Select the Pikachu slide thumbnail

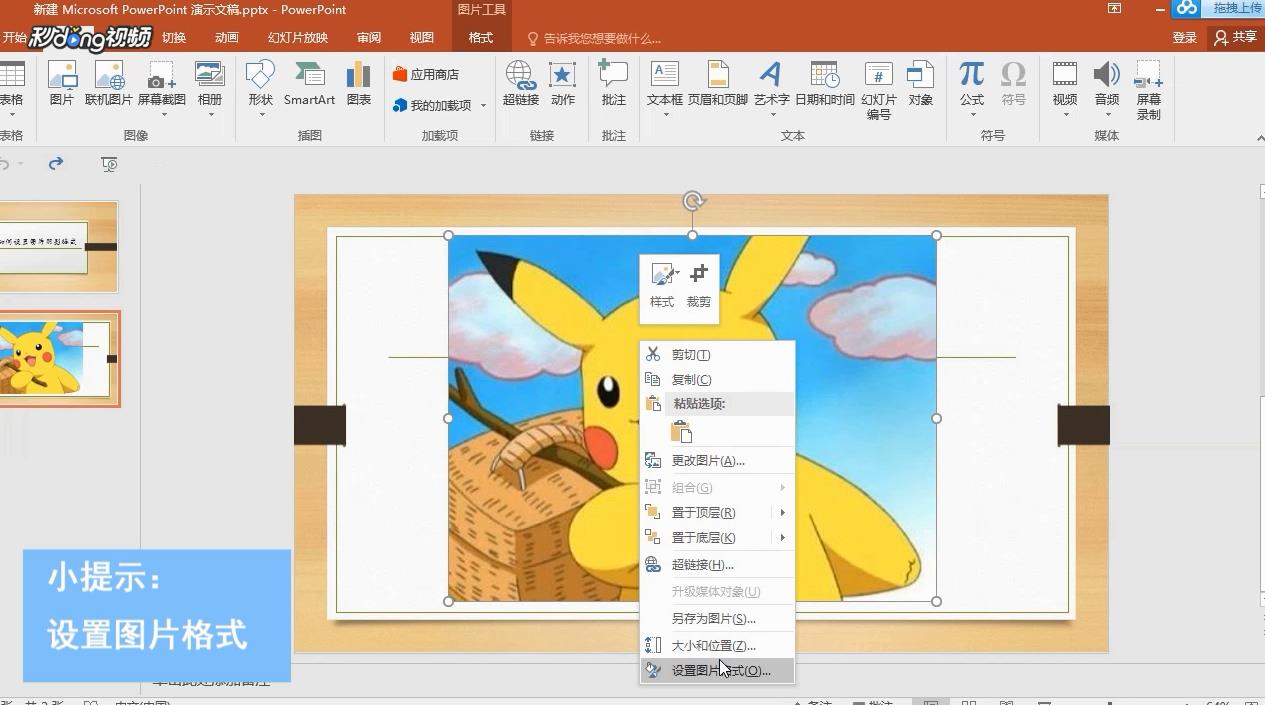pyautogui.click(x=59, y=359)
